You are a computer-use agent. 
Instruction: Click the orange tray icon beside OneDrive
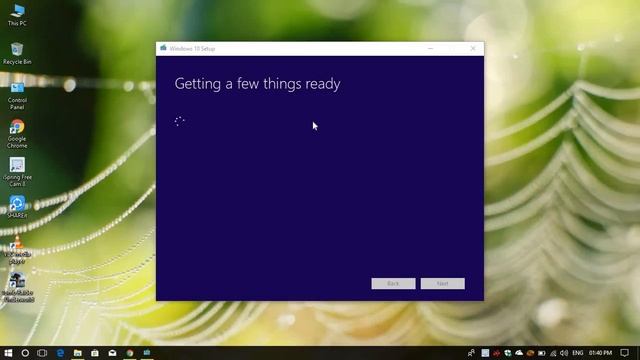click(530, 353)
